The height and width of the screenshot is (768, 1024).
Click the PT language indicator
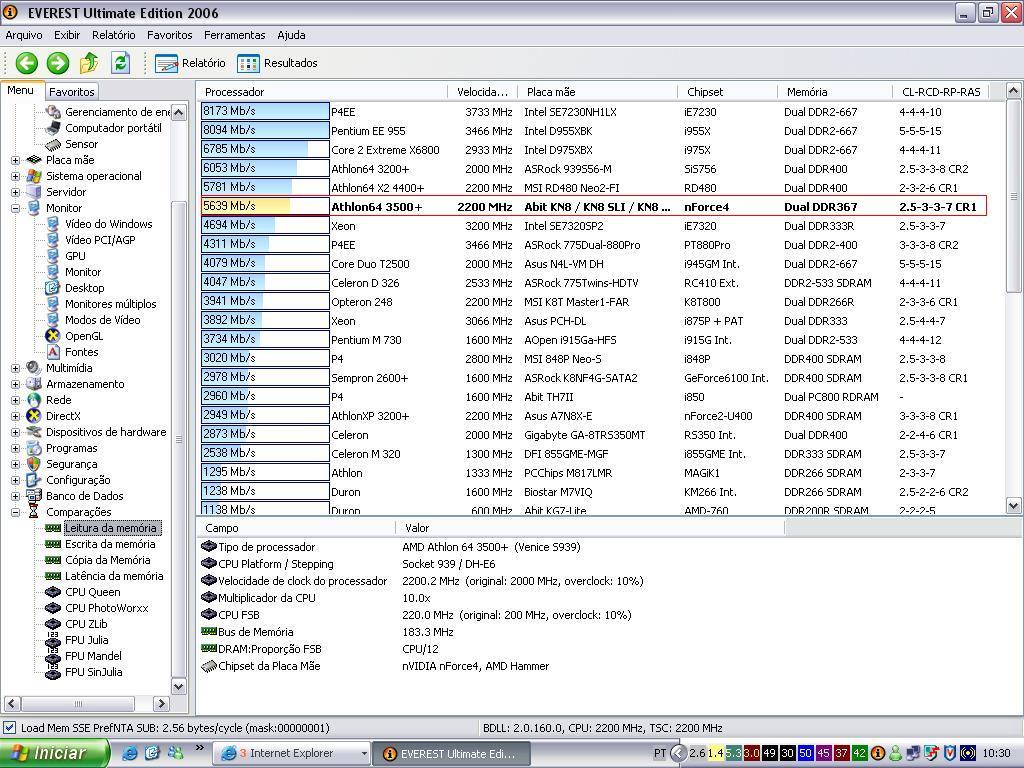[660, 753]
